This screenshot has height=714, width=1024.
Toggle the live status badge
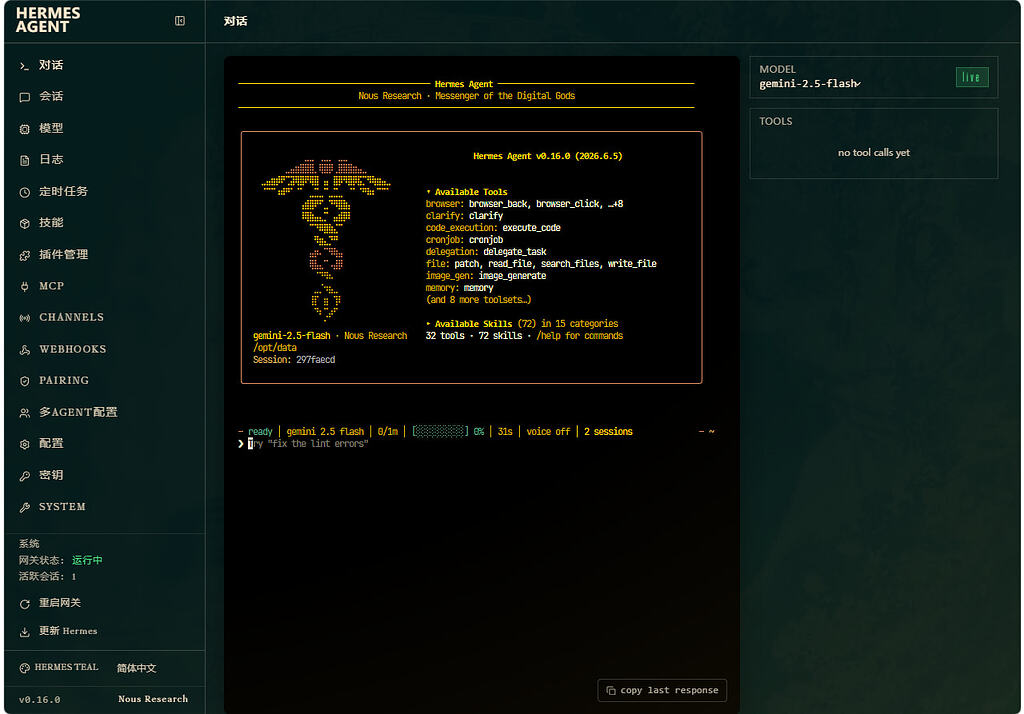click(972, 77)
